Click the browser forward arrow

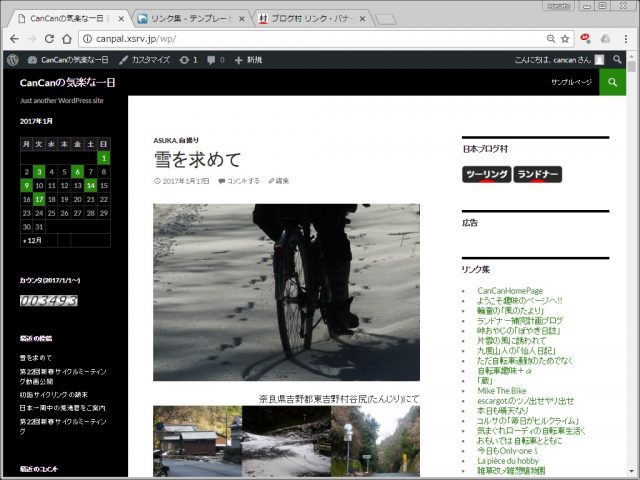coord(32,39)
